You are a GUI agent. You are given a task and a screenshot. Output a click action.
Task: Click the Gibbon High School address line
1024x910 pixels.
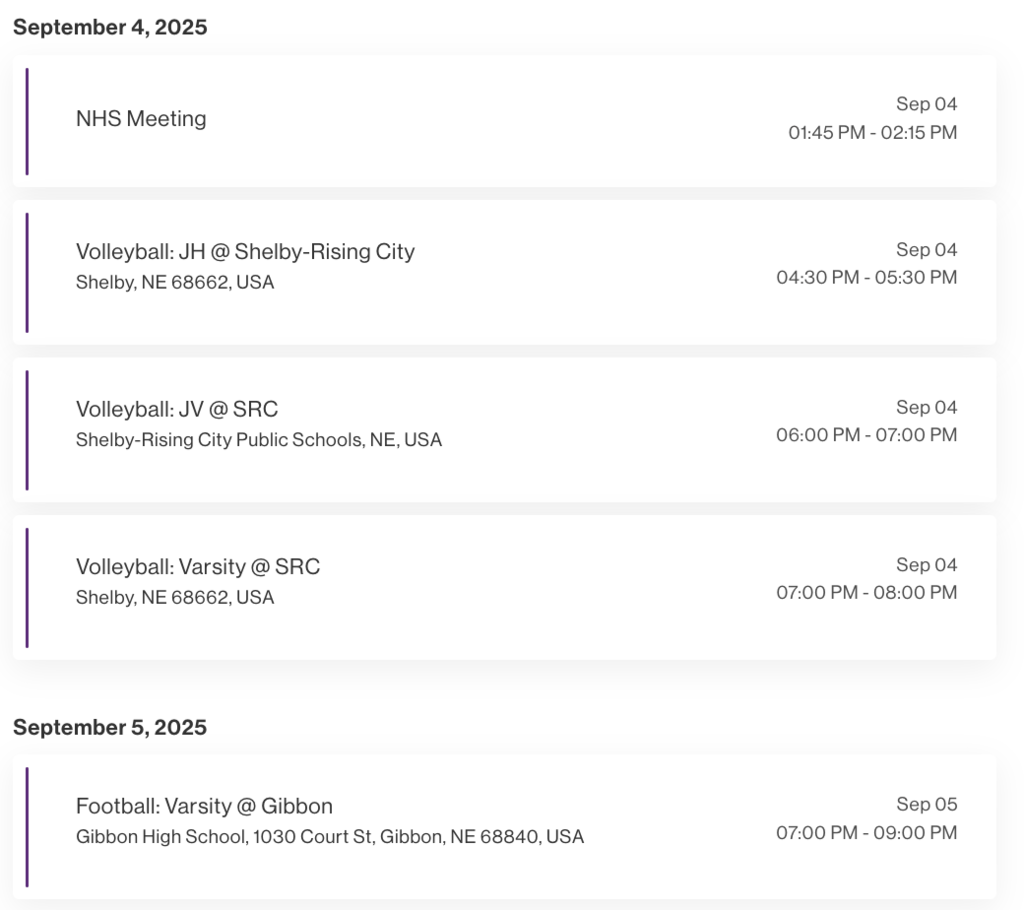pos(330,837)
